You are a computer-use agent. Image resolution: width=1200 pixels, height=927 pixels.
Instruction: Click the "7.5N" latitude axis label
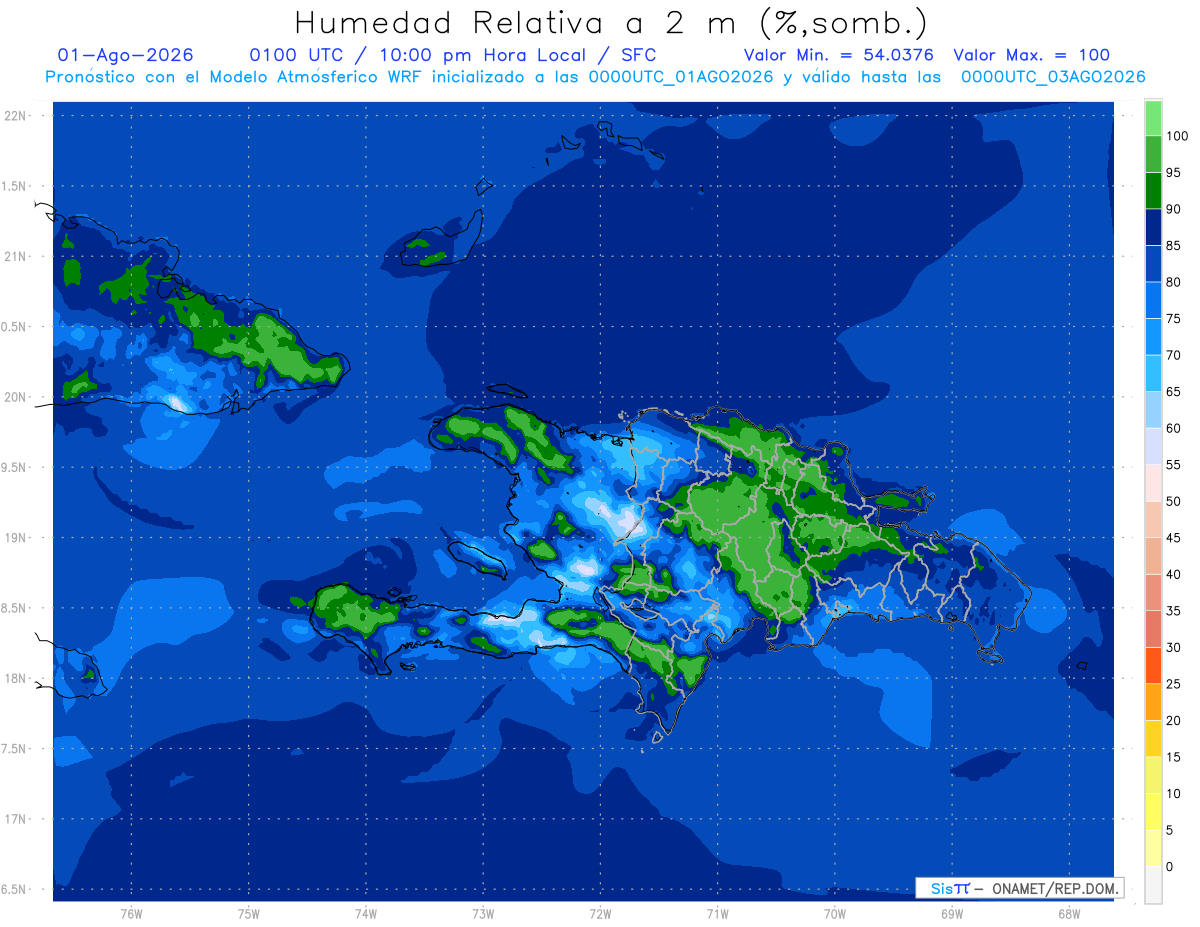tap(15, 749)
